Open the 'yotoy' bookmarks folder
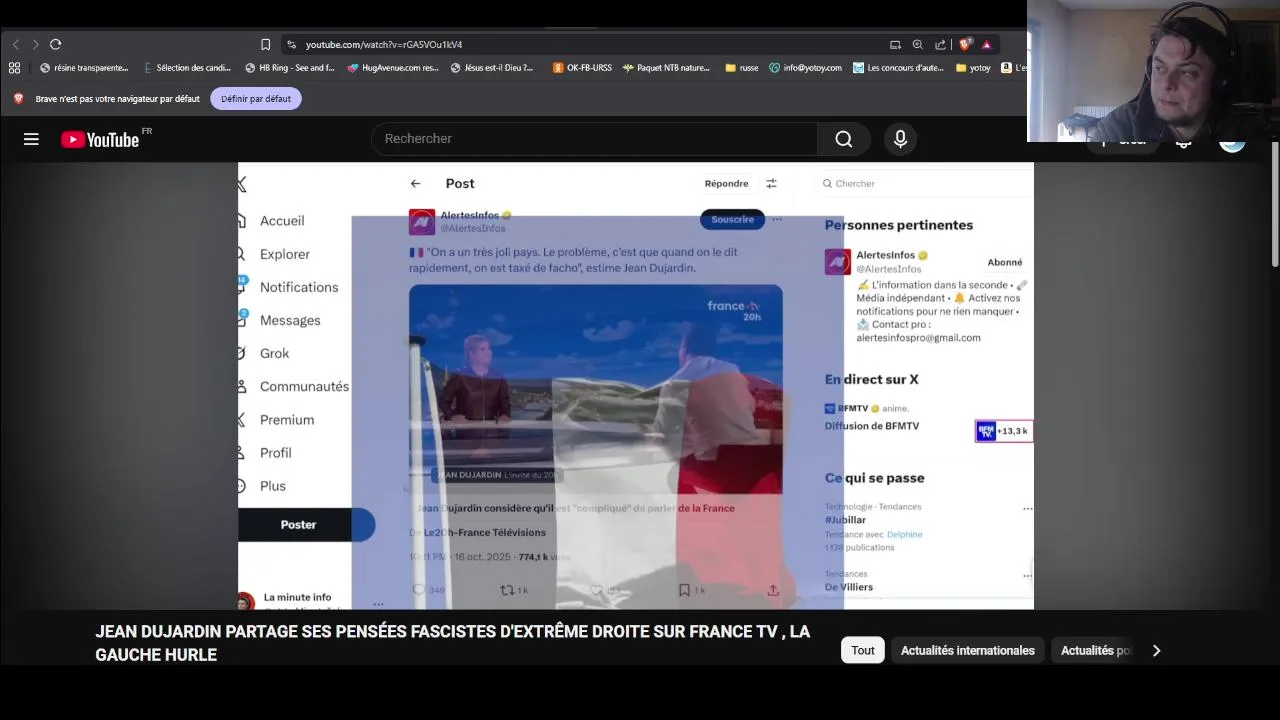 973,68
